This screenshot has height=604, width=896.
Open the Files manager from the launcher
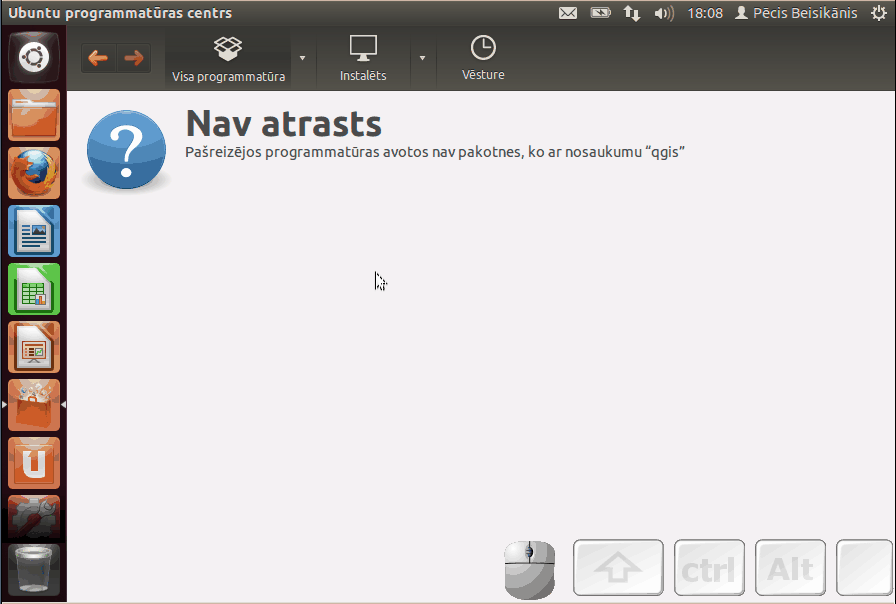[x=34, y=115]
